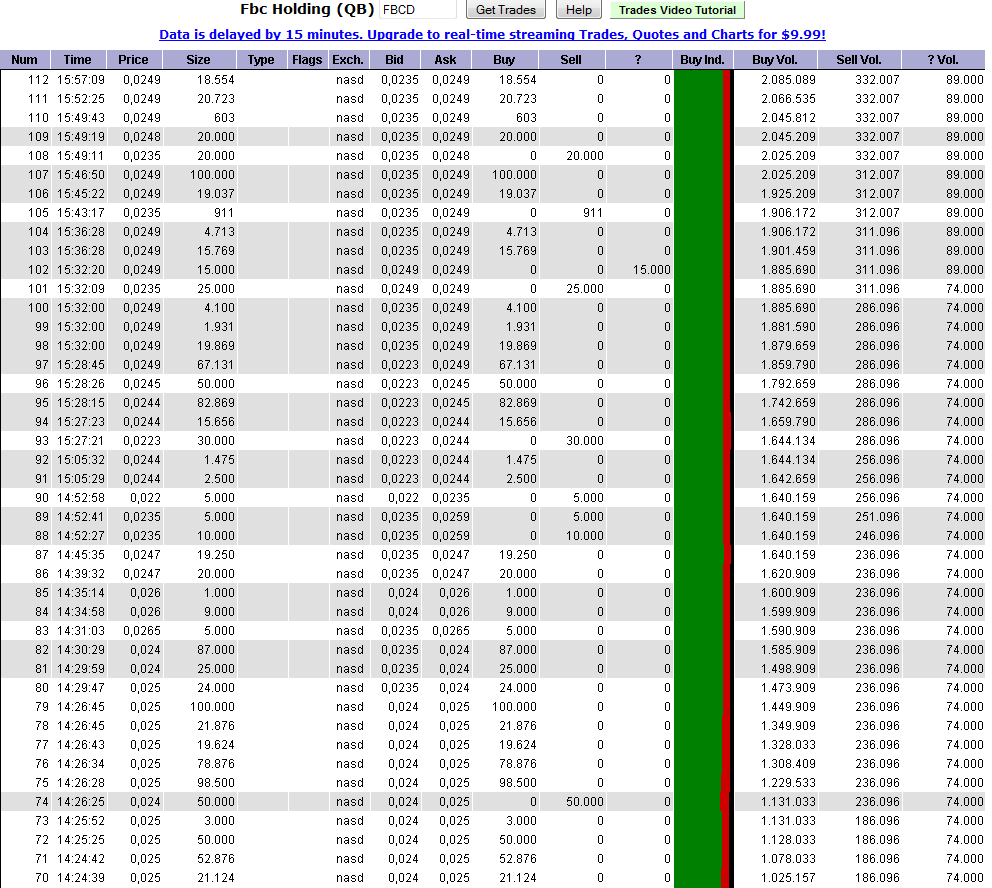Click the 15.000 unknown-volume cell
Screen dimensions: 992x888
[x=652, y=269]
